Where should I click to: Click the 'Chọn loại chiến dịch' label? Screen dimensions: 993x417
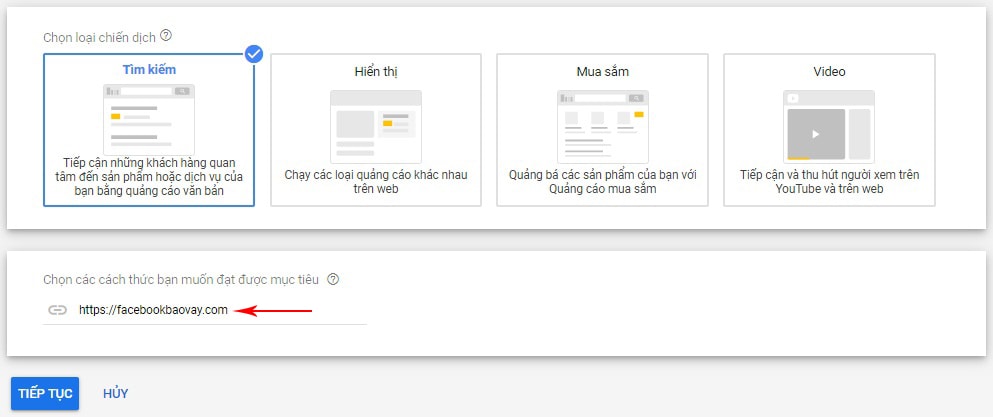pyautogui.click(x=99, y=37)
